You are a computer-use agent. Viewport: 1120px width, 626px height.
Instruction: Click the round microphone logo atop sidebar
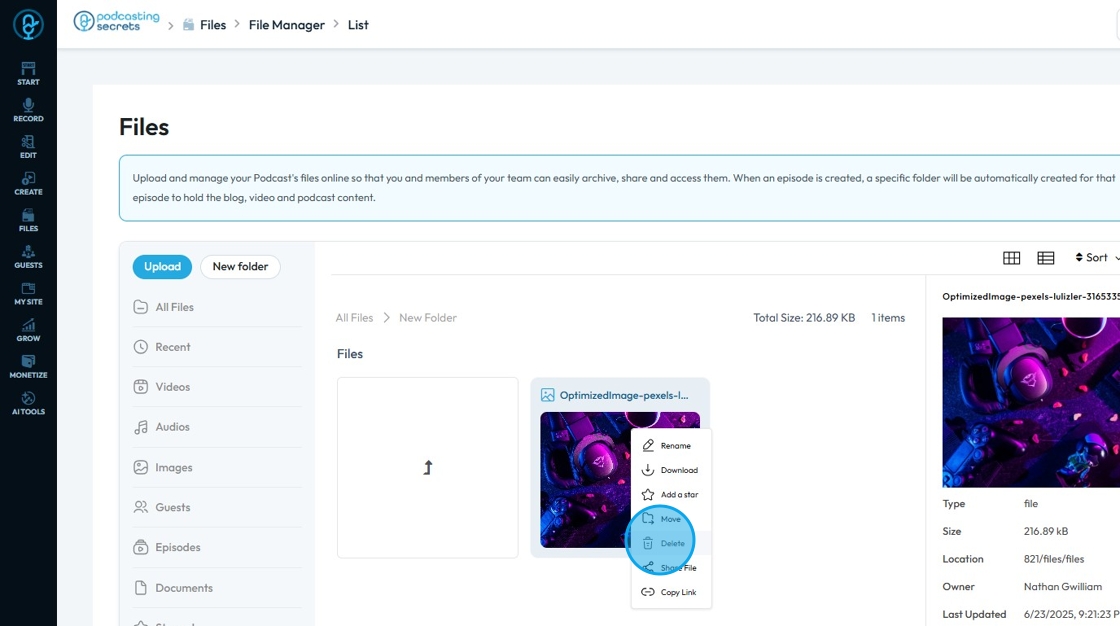pos(28,24)
